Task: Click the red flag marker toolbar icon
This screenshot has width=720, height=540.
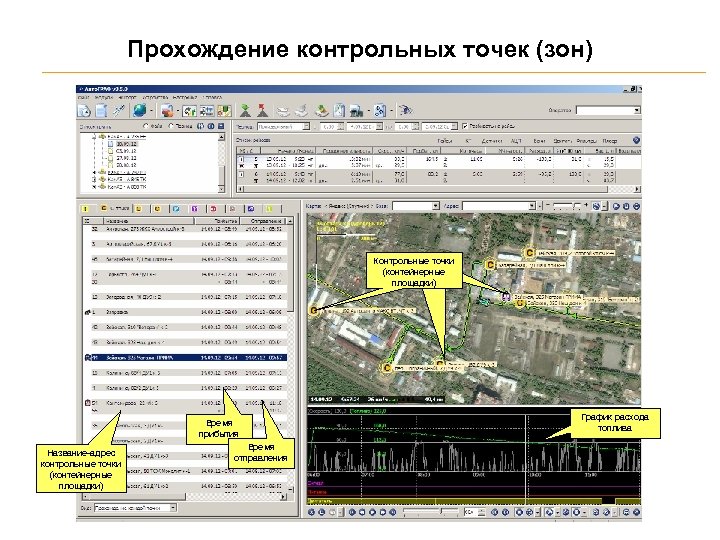Action: click(x=262, y=110)
